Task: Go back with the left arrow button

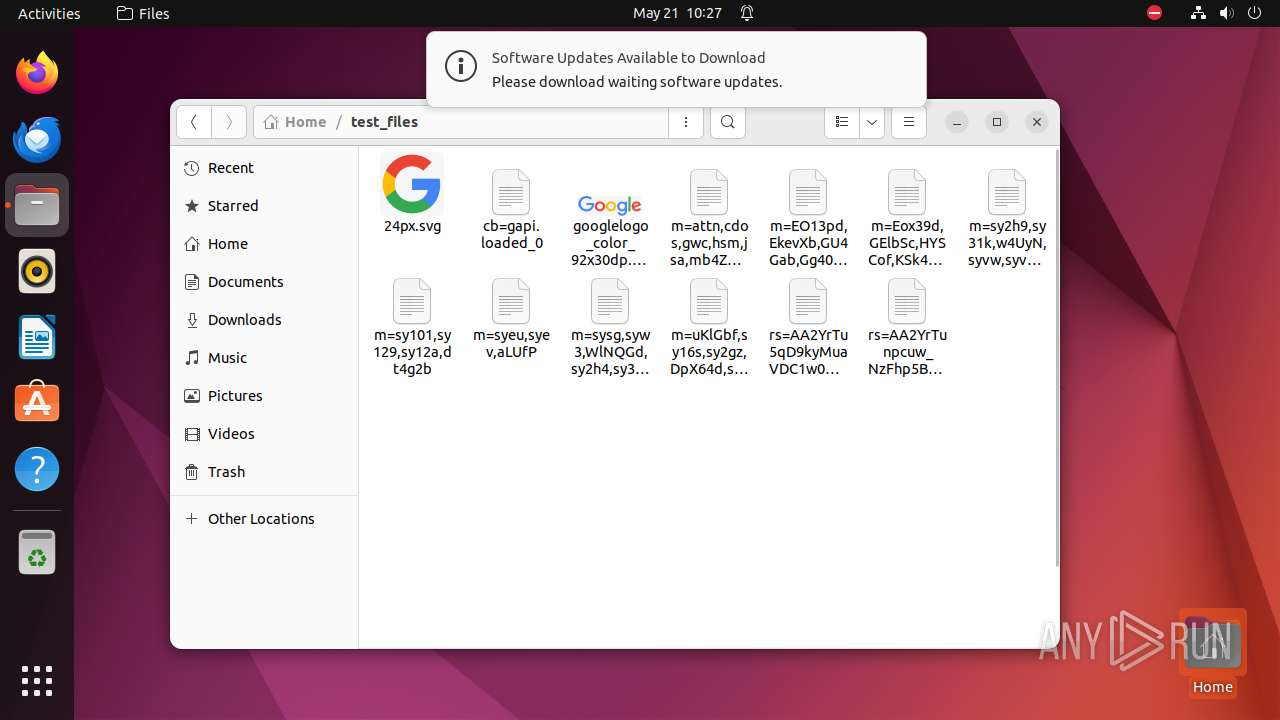Action: coord(194,122)
